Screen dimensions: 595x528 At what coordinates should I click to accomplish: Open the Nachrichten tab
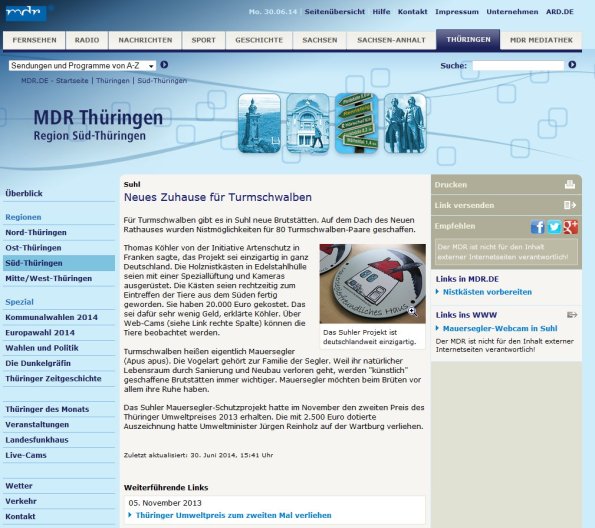point(145,40)
